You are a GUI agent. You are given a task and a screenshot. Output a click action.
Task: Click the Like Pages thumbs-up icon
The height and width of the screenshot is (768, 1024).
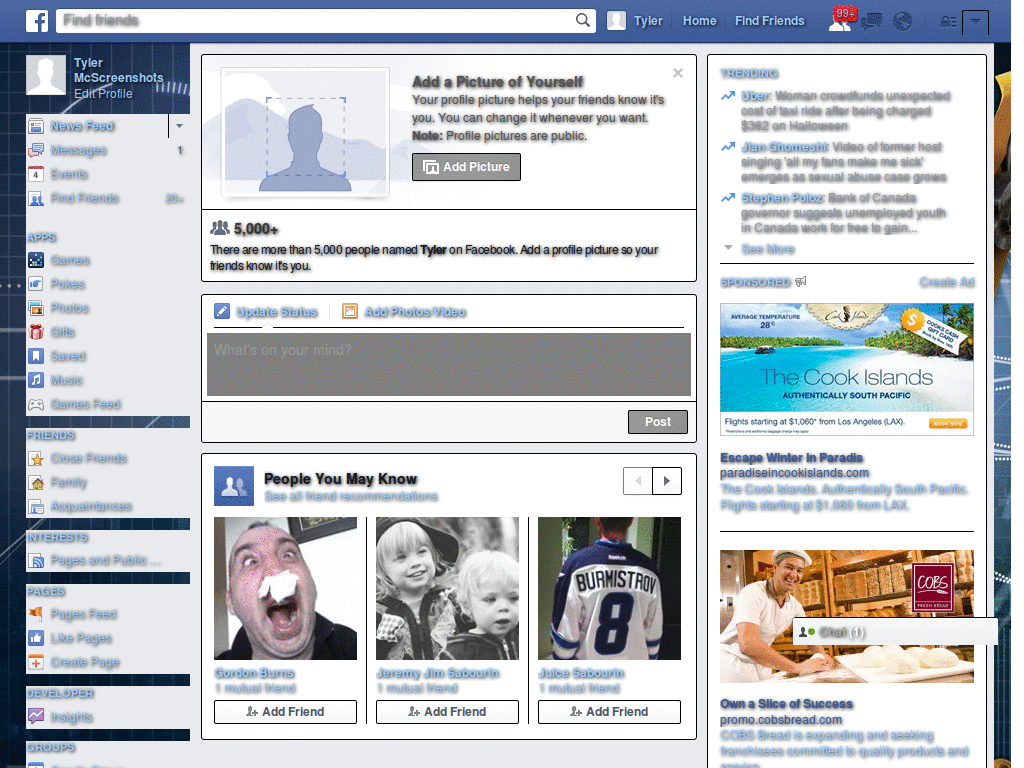click(x=36, y=638)
